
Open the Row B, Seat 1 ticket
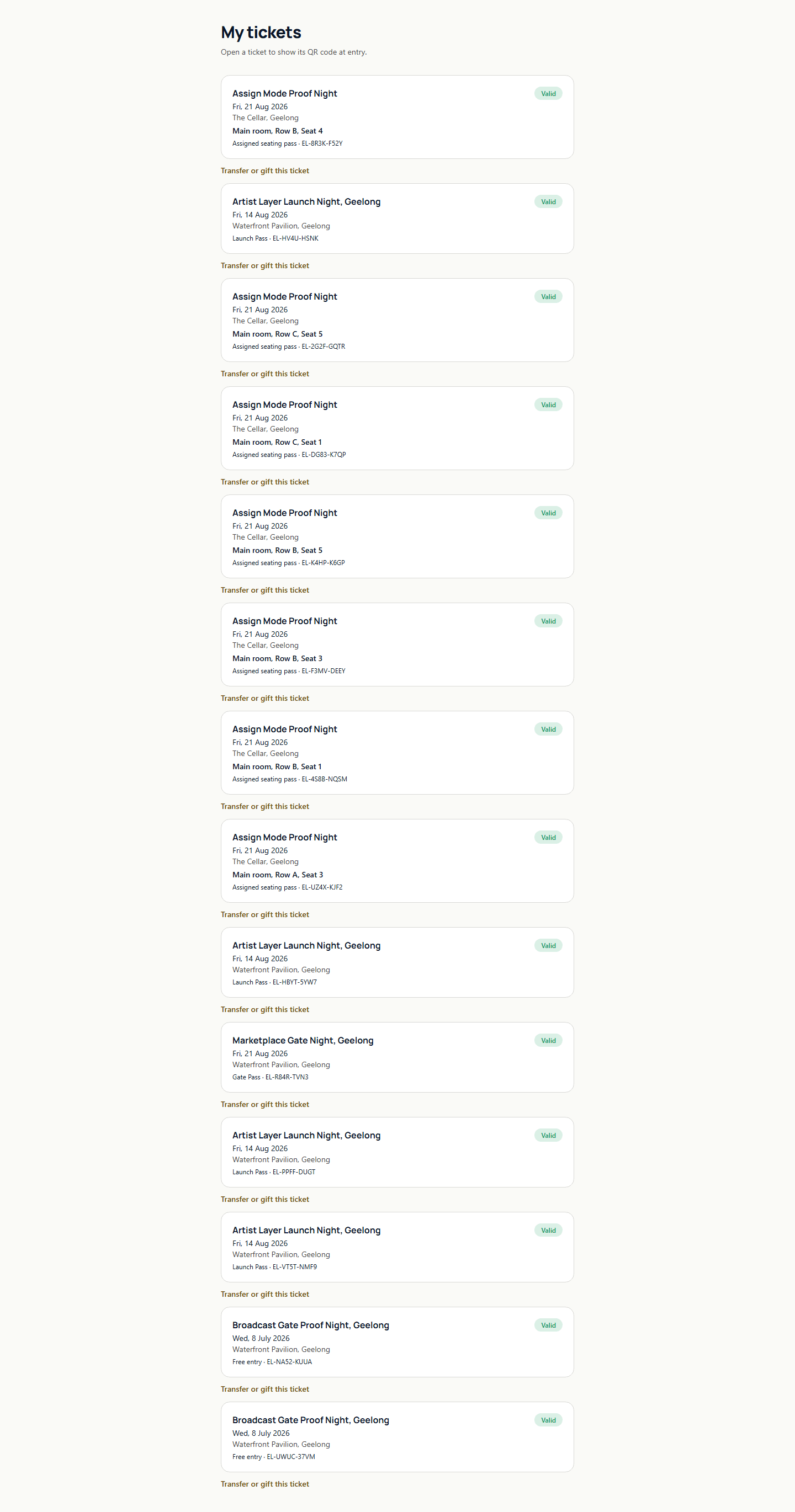pyautogui.click(x=397, y=753)
